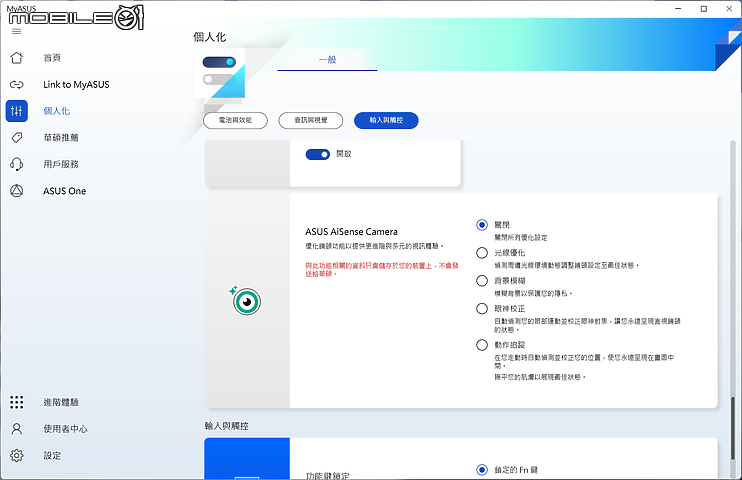The height and width of the screenshot is (480, 742).
Task: Select the 電池與效能 category button
Action: [235, 120]
